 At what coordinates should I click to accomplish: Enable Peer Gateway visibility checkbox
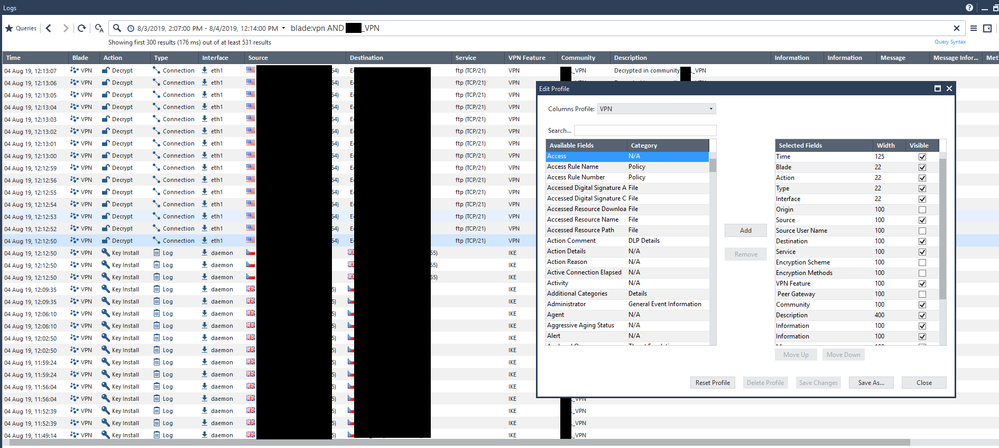(922, 294)
